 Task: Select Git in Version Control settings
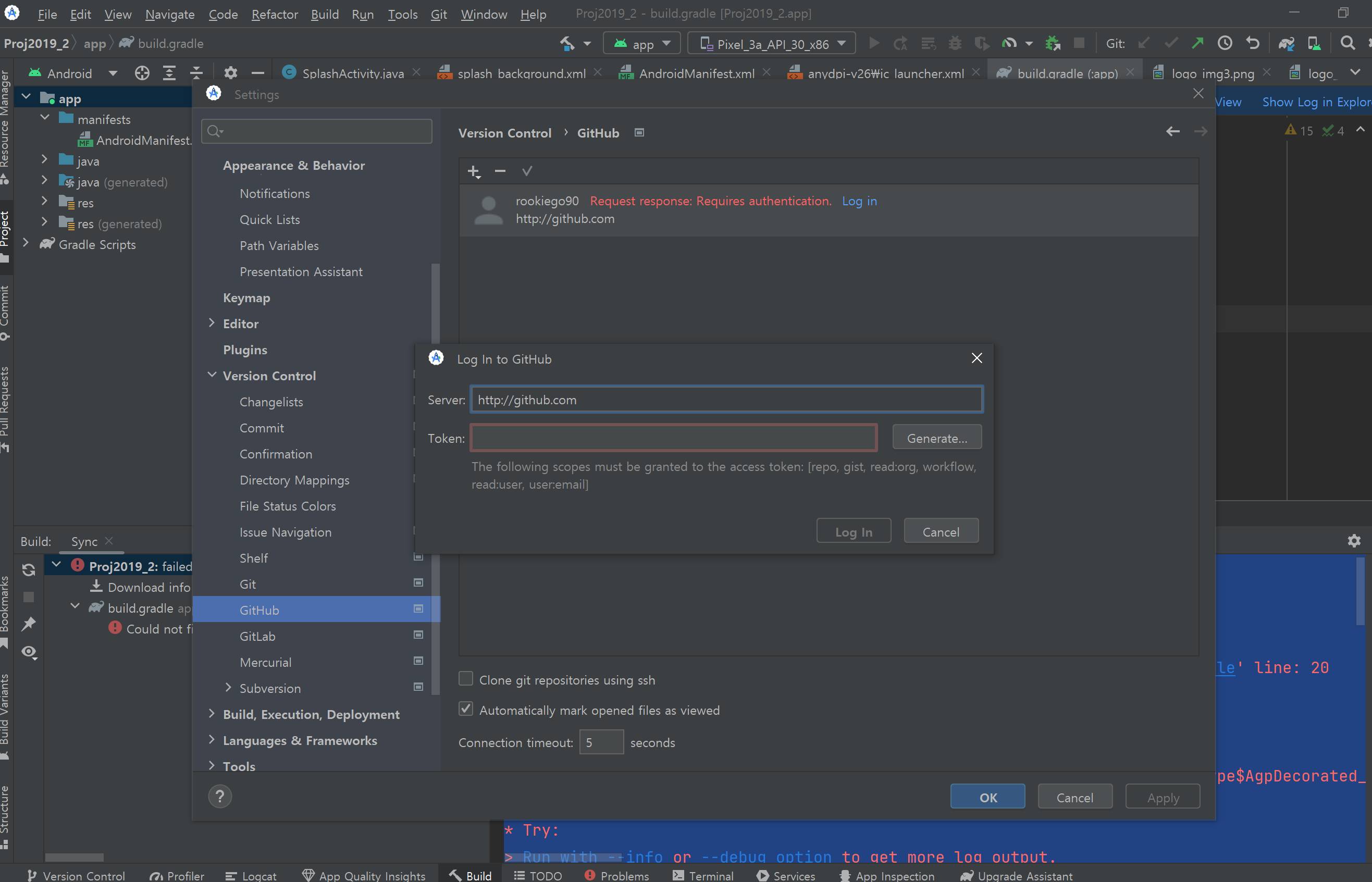tap(248, 583)
